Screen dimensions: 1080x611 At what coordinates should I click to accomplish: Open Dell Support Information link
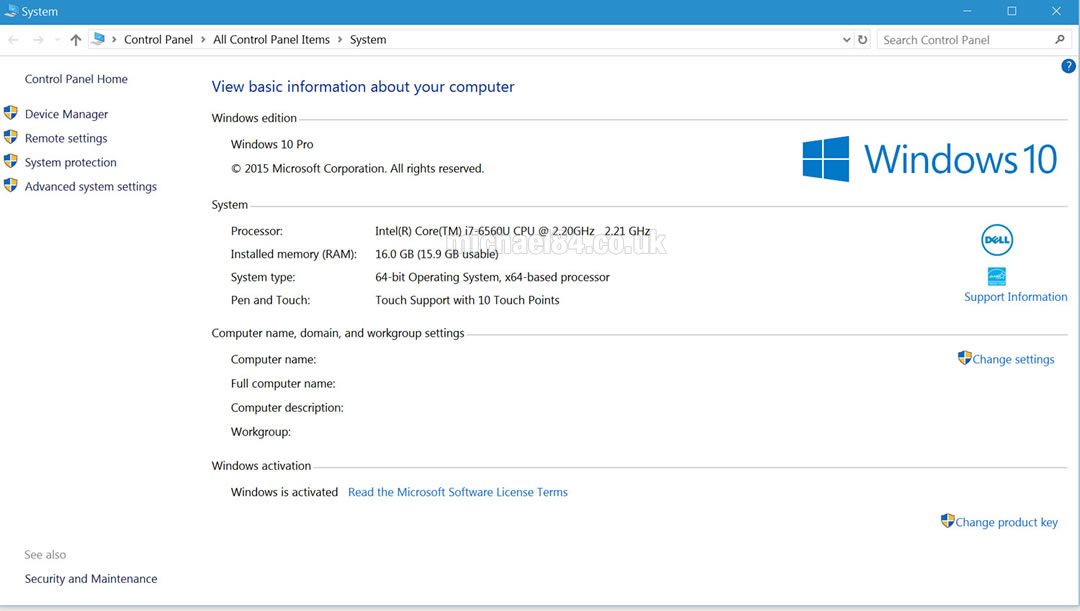pyautogui.click(x=1015, y=297)
